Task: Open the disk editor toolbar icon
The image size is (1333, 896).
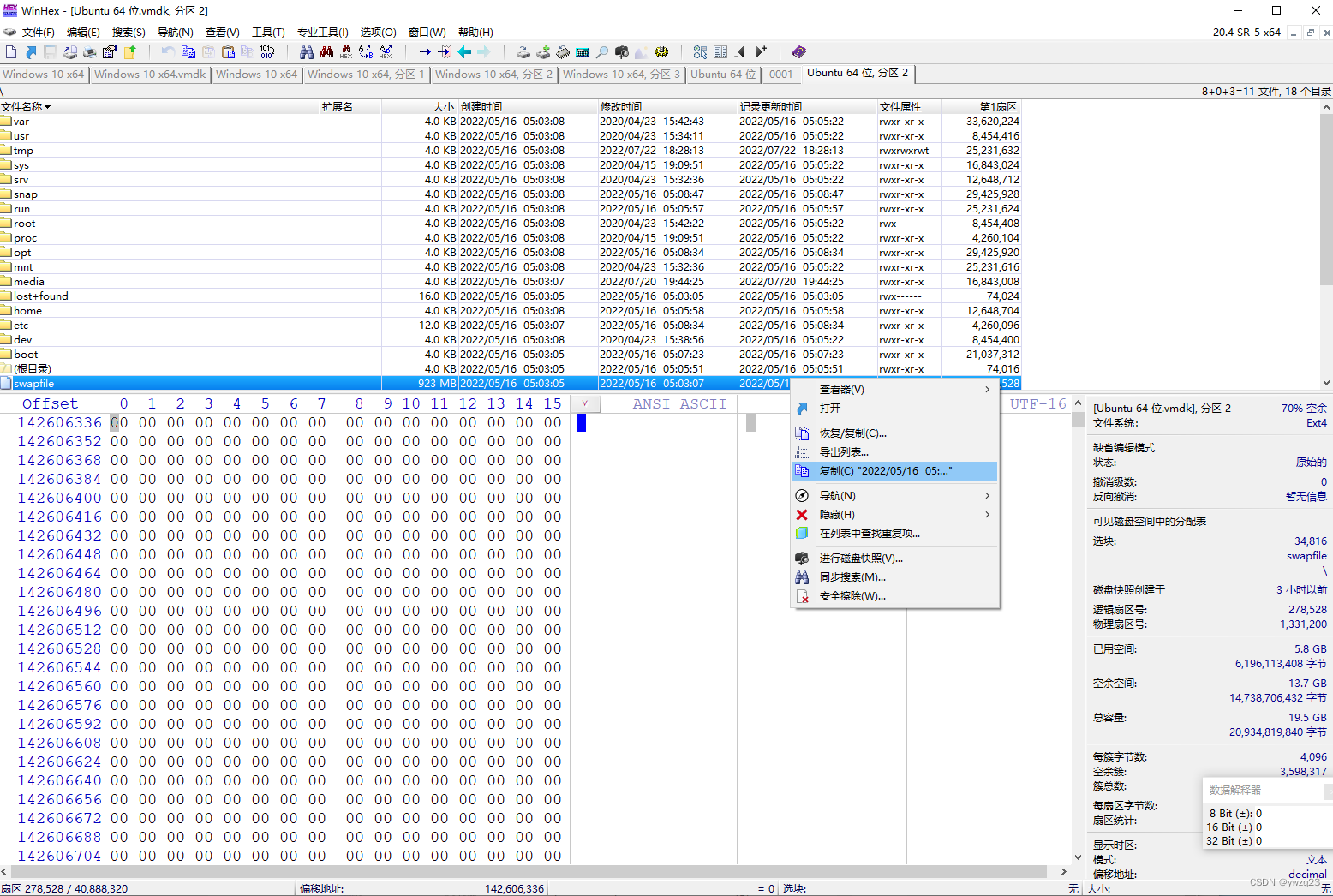Action: click(x=523, y=51)
